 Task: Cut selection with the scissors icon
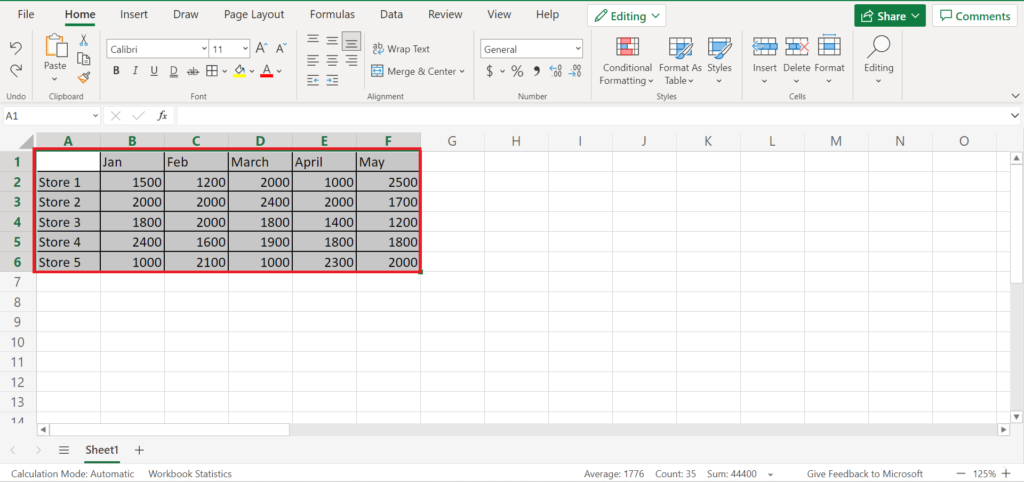84,40
